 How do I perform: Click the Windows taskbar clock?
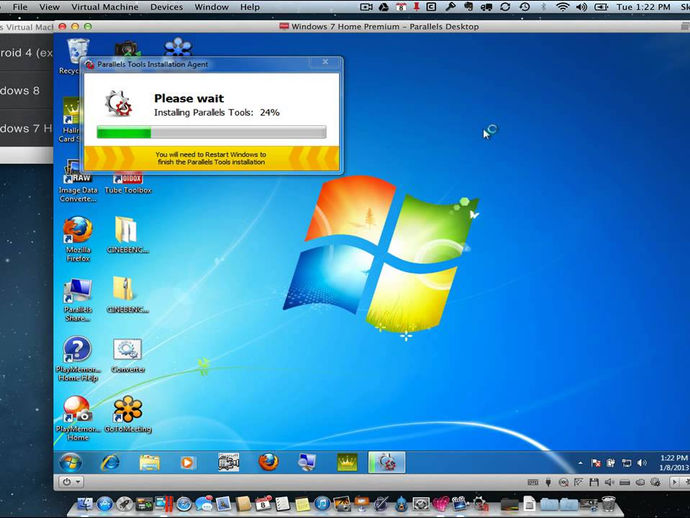tap(674, 463)
